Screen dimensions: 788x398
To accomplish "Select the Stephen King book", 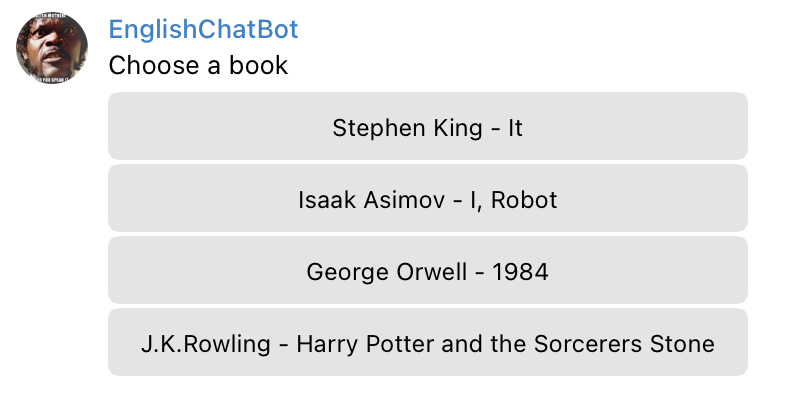I will 428,126.
